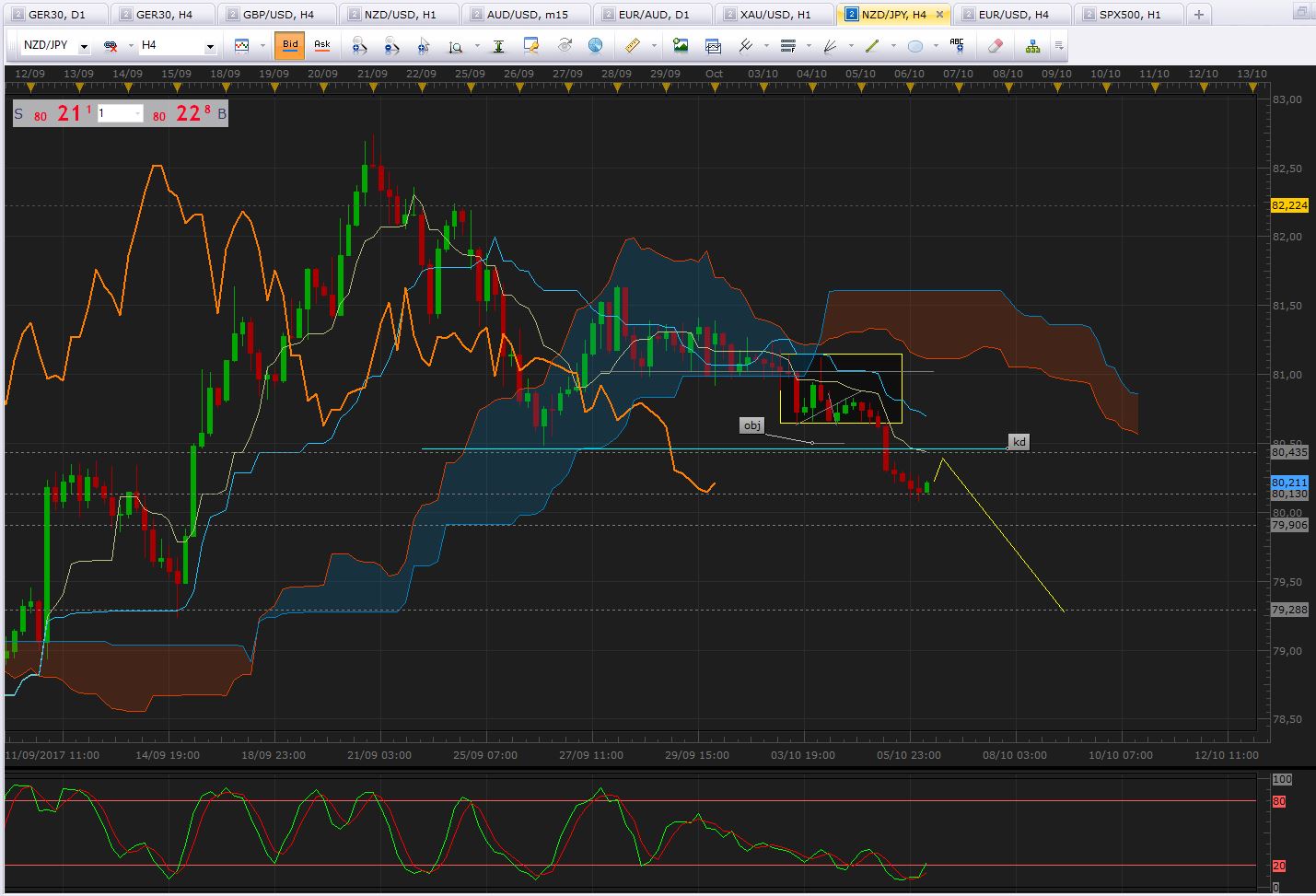Viewport: 1316px width, 896px height.
Task: Click the eye visibility icon
Action: (565, 46)
